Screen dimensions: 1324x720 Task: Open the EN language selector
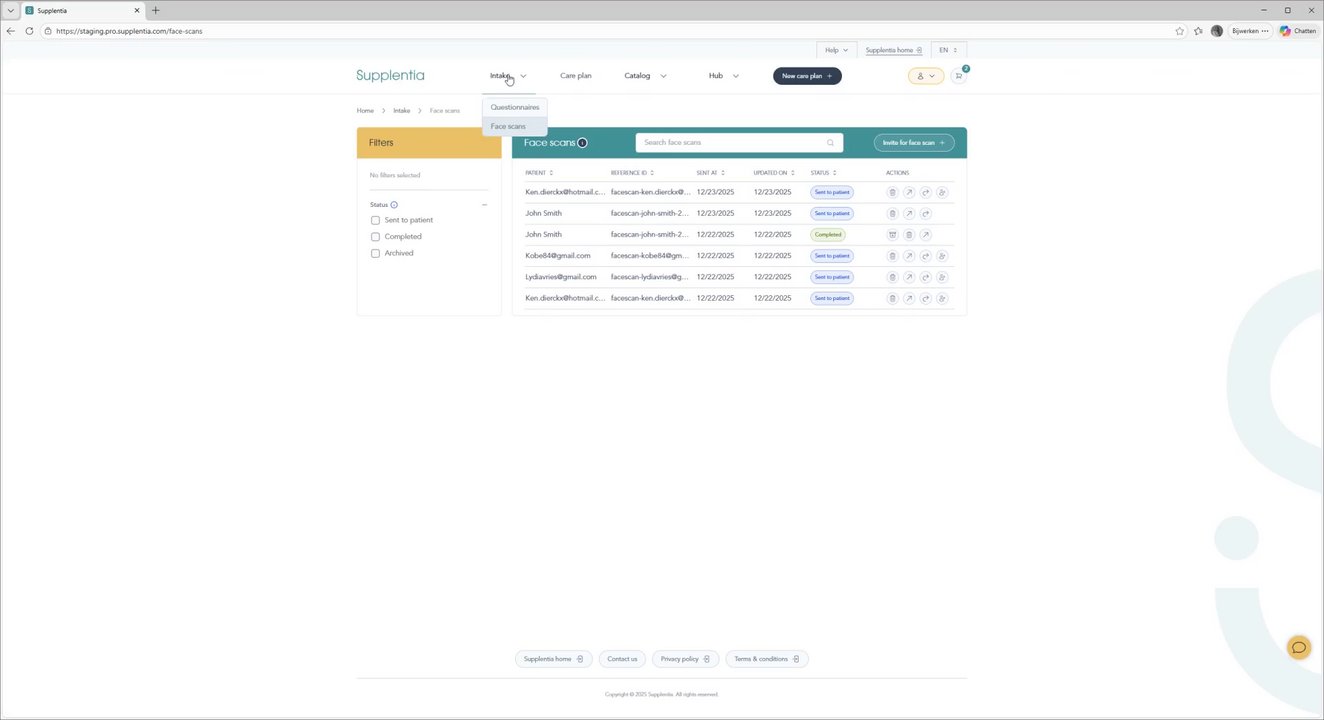coord(948,50)
